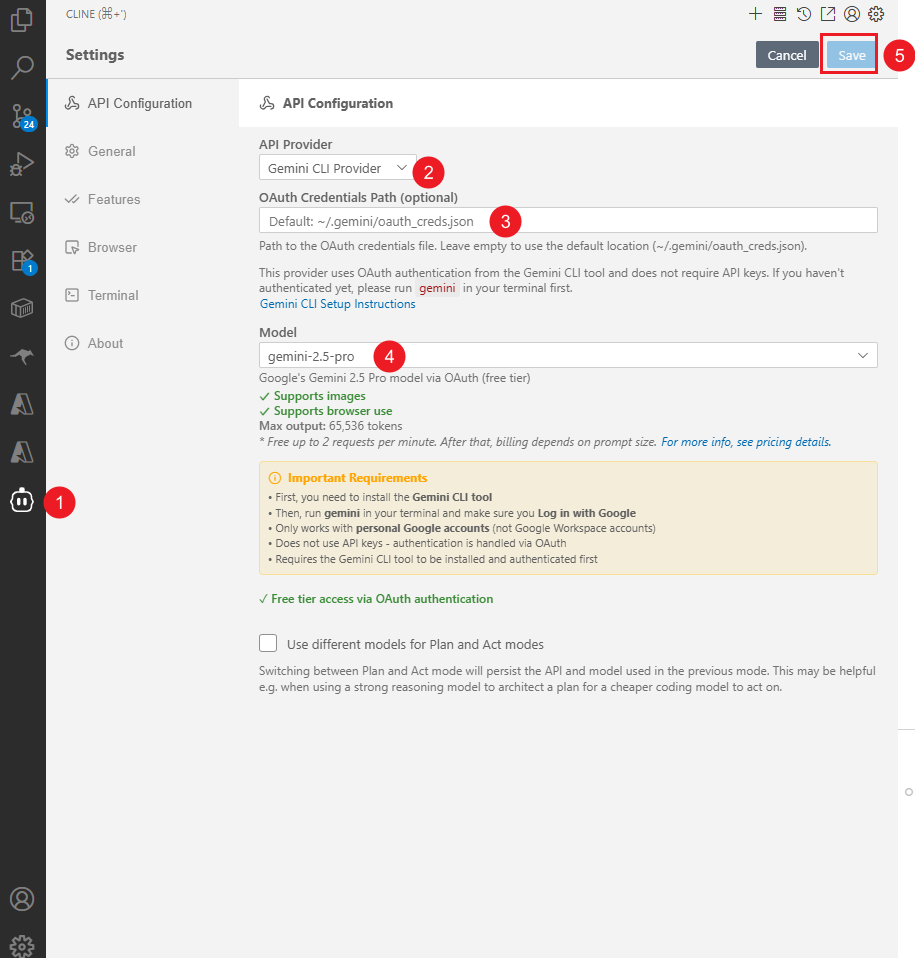Open the Cline robot icon in activity bar

point(22,500)
